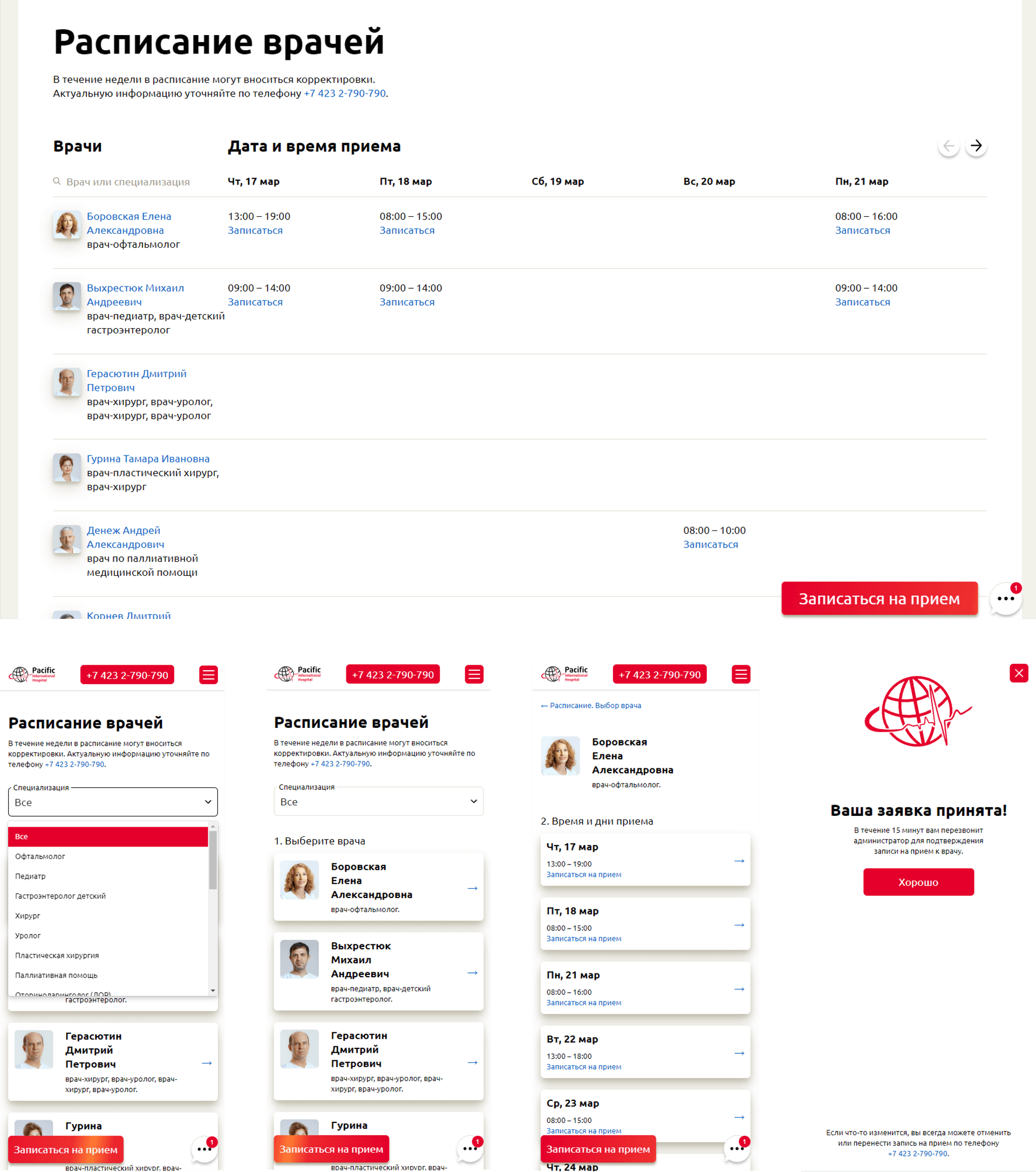Select Офтальмолог in the specialization list

(40, 856)
